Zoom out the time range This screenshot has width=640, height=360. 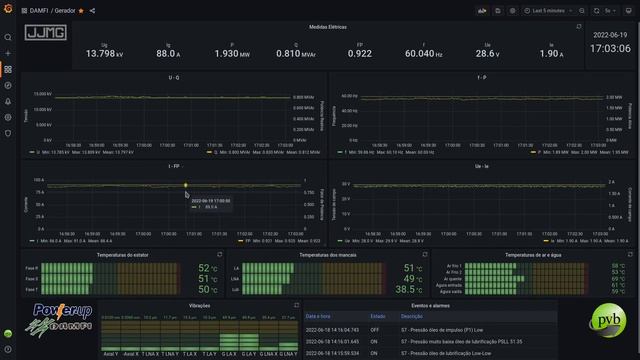(x=582, y=11)
